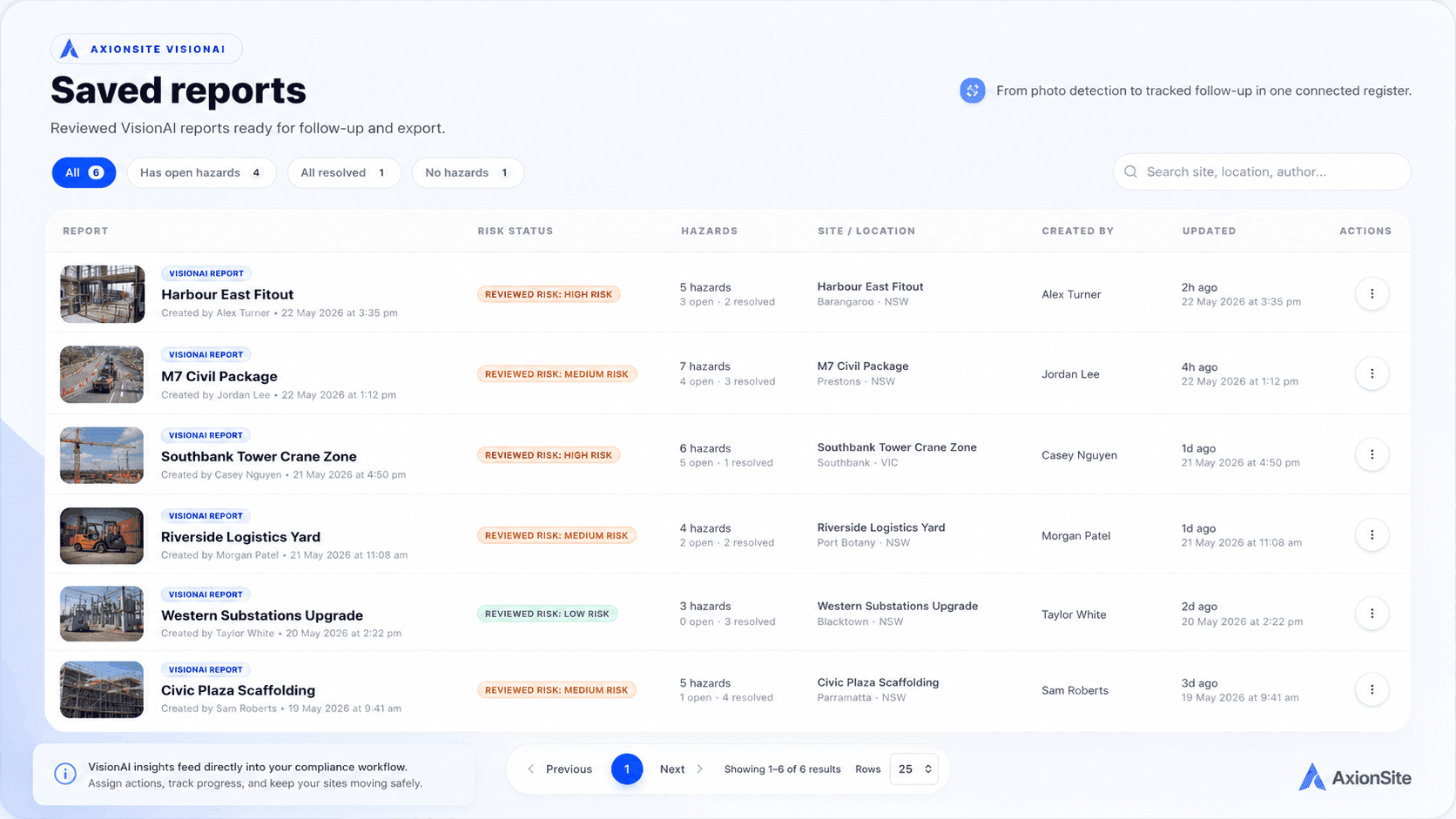The height and width of the screenshot is (819, 1456).
Task: Open actions menu for Civic Plaza Scaffolding
Action: click(x=1372, y=689)
